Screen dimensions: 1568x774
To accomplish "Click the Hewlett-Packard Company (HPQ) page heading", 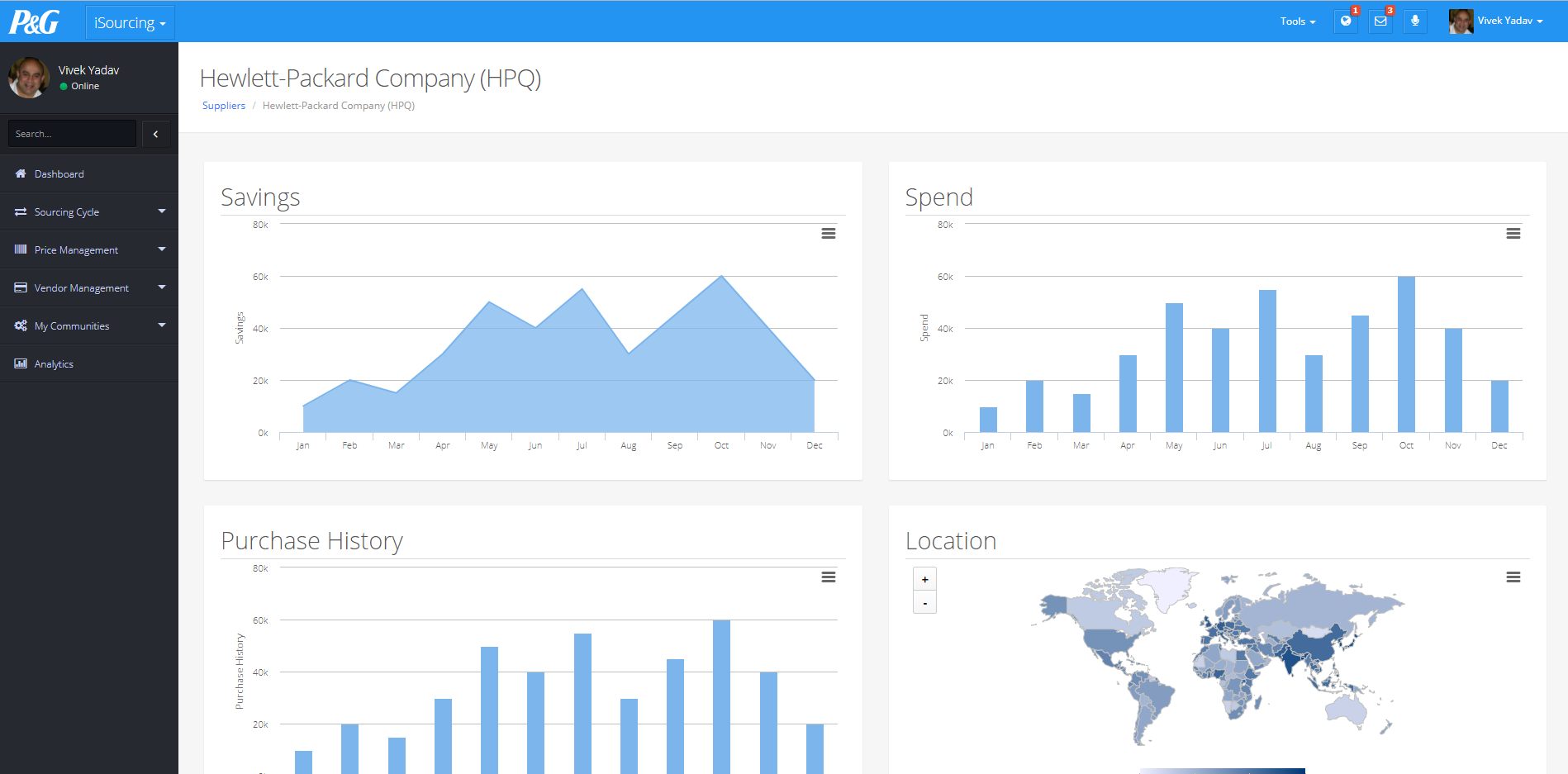I will click(370, 78).
